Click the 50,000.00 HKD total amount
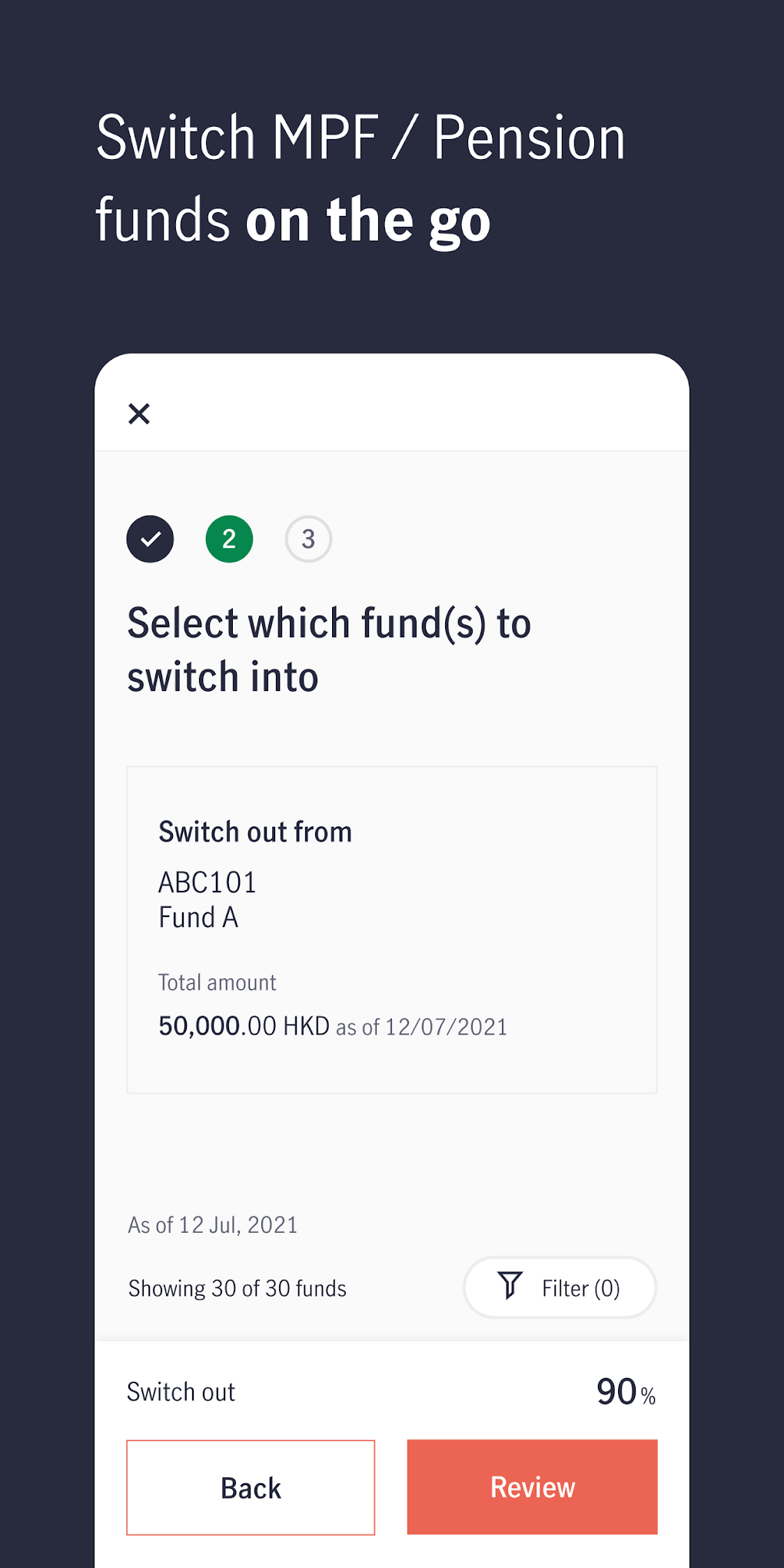 pos(244,1026)
